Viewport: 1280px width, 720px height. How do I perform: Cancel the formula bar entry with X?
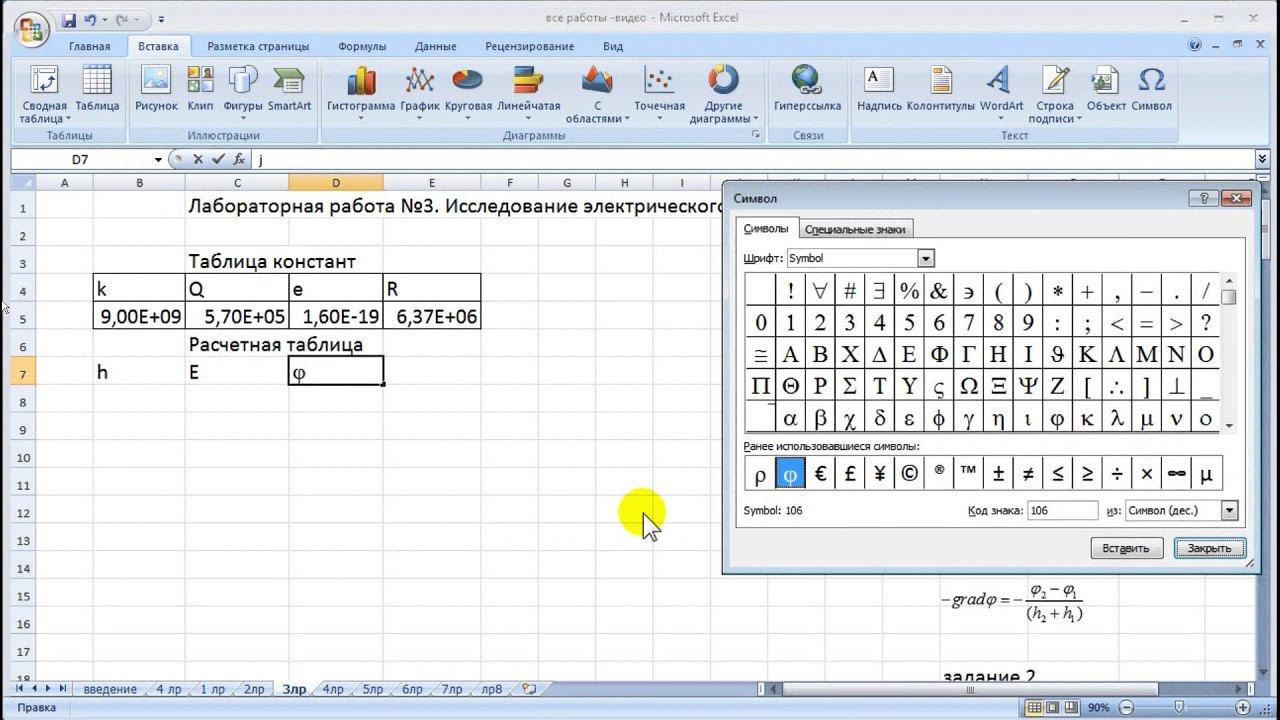coord(198,159)
